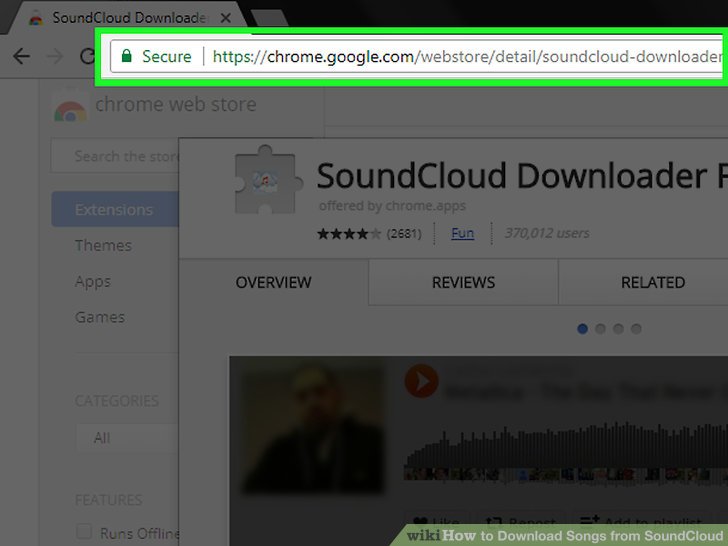Image resolution: width=728 pixels, height=546 pixels.
Task: Click the Search the store field
Action: 115,156
